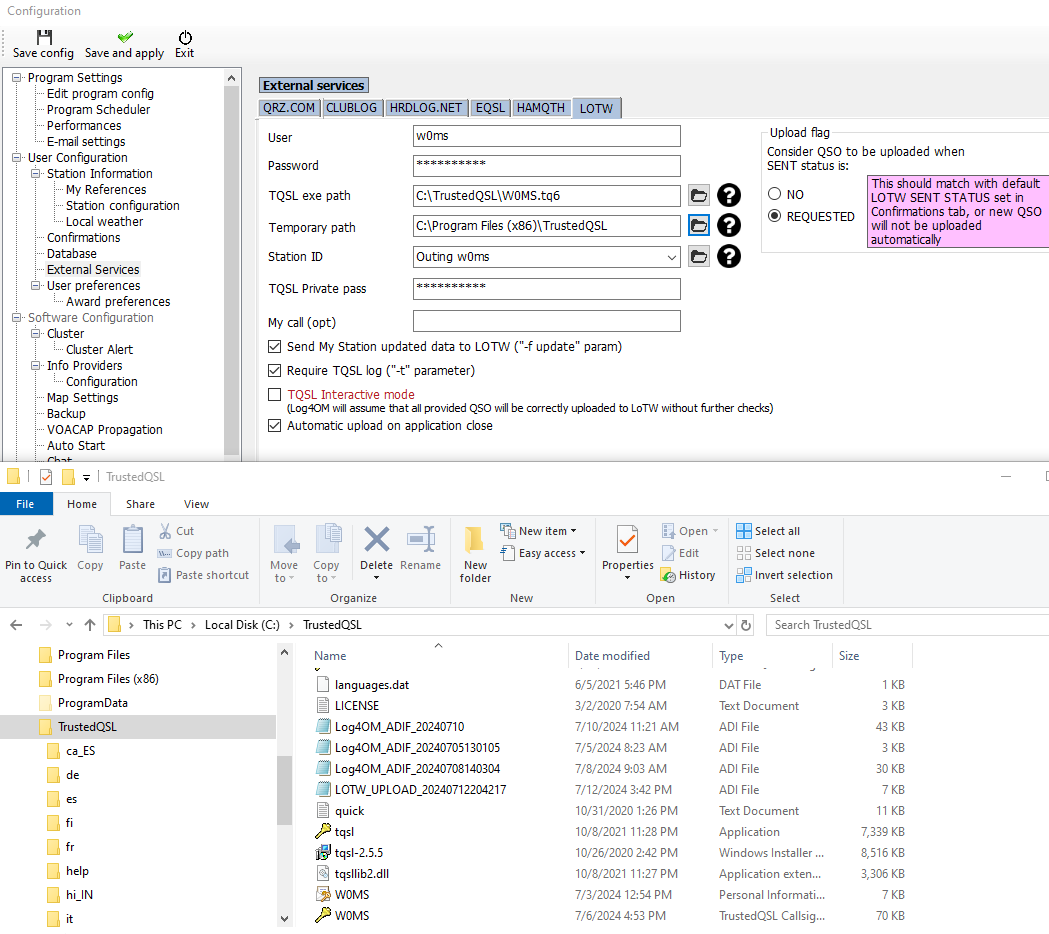
Task: Click Select none in Explorer ribbon
Action: click(775, 553)
